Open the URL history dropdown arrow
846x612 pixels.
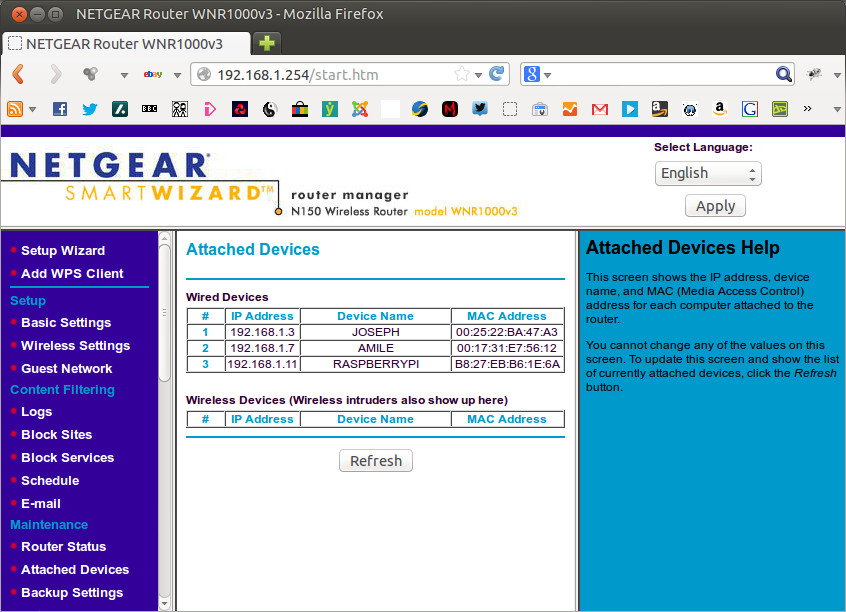478,75
